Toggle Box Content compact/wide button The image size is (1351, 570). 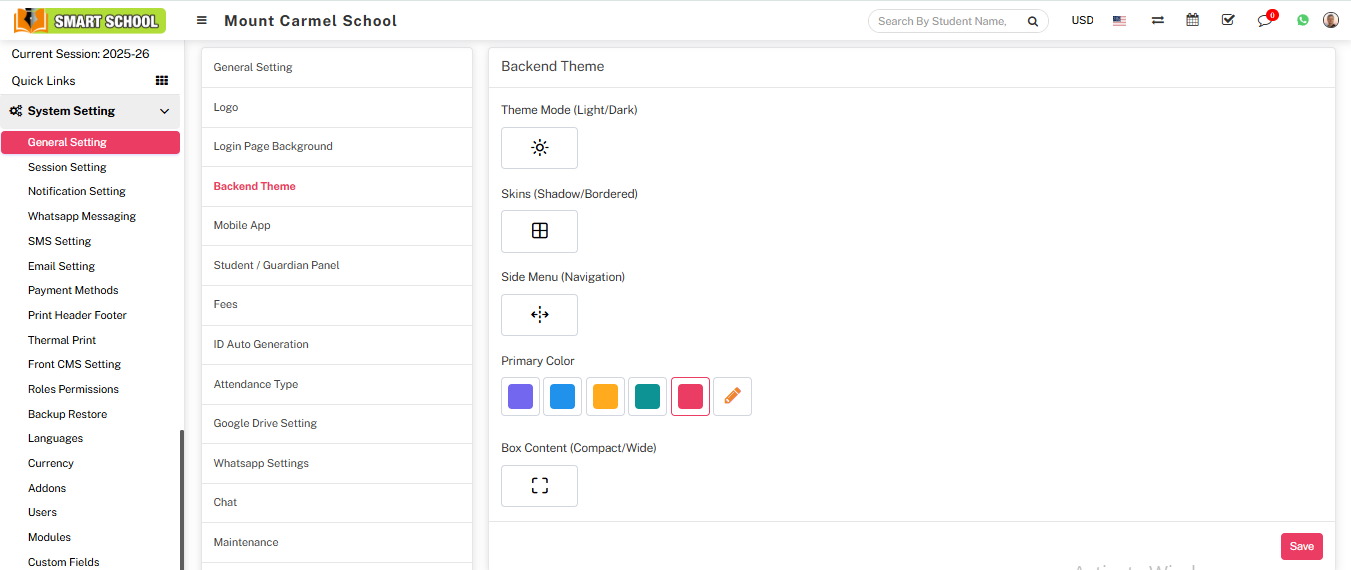coord(539,486)
